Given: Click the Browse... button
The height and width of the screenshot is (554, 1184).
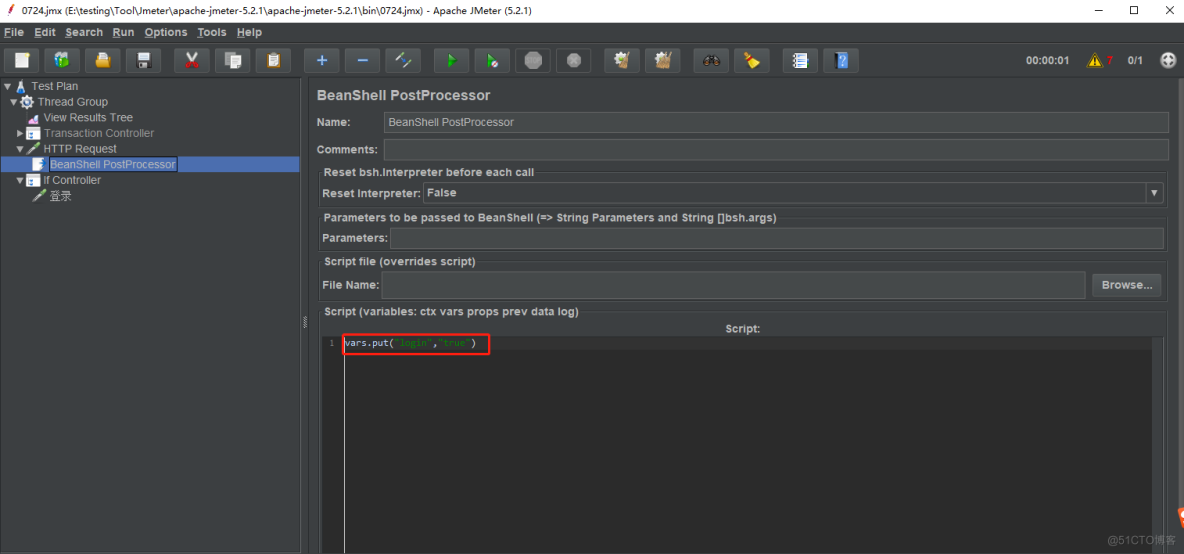Looking at the screenshot, I should (x=1127, y=285).
